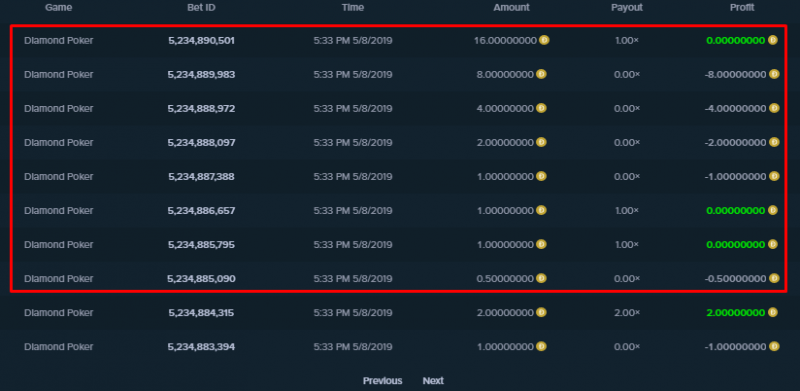Click the -8.00000000 profit value

click(735, 75)
